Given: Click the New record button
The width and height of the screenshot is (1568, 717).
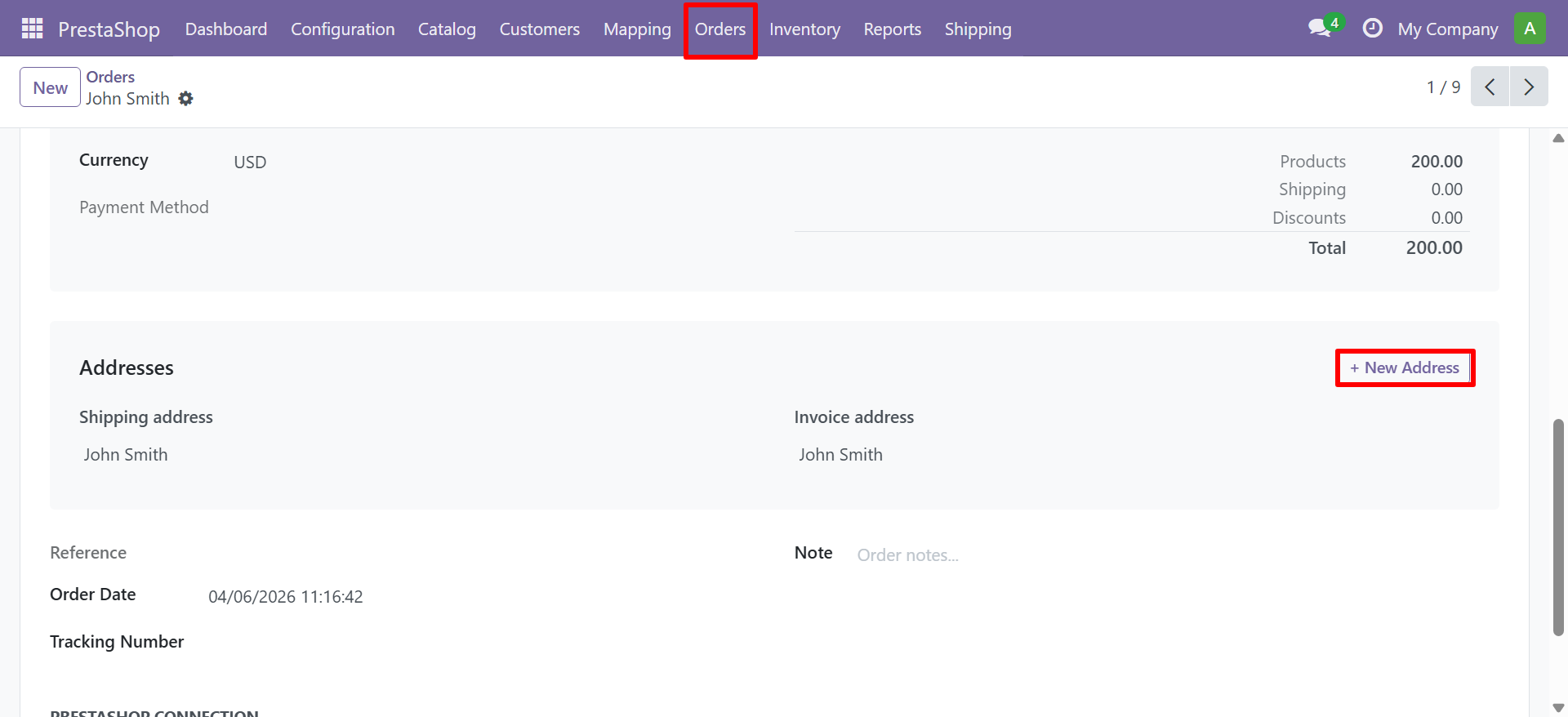Looking at the screenshot, I should (50, 87).
